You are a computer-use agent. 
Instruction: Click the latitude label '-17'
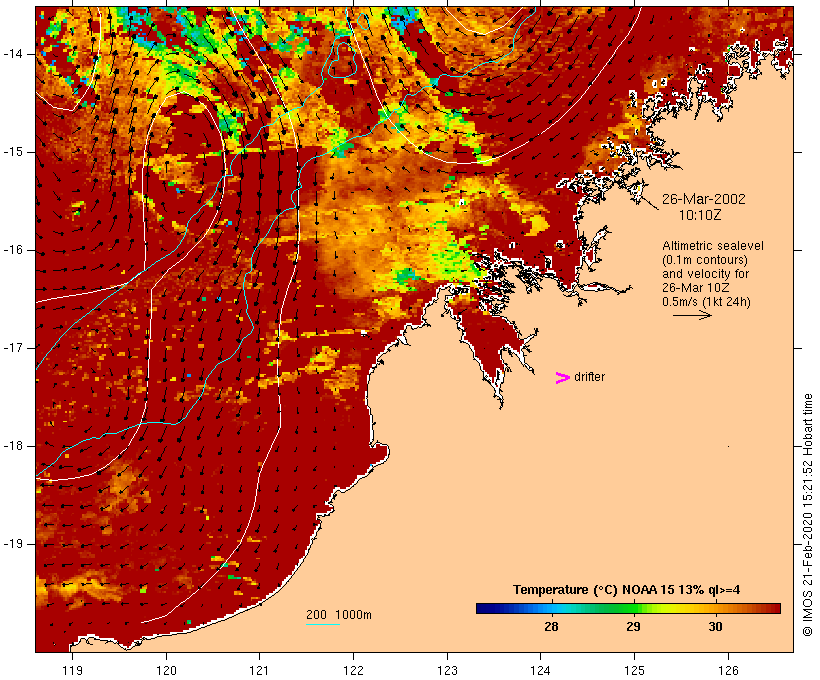[x=13, y=348]
